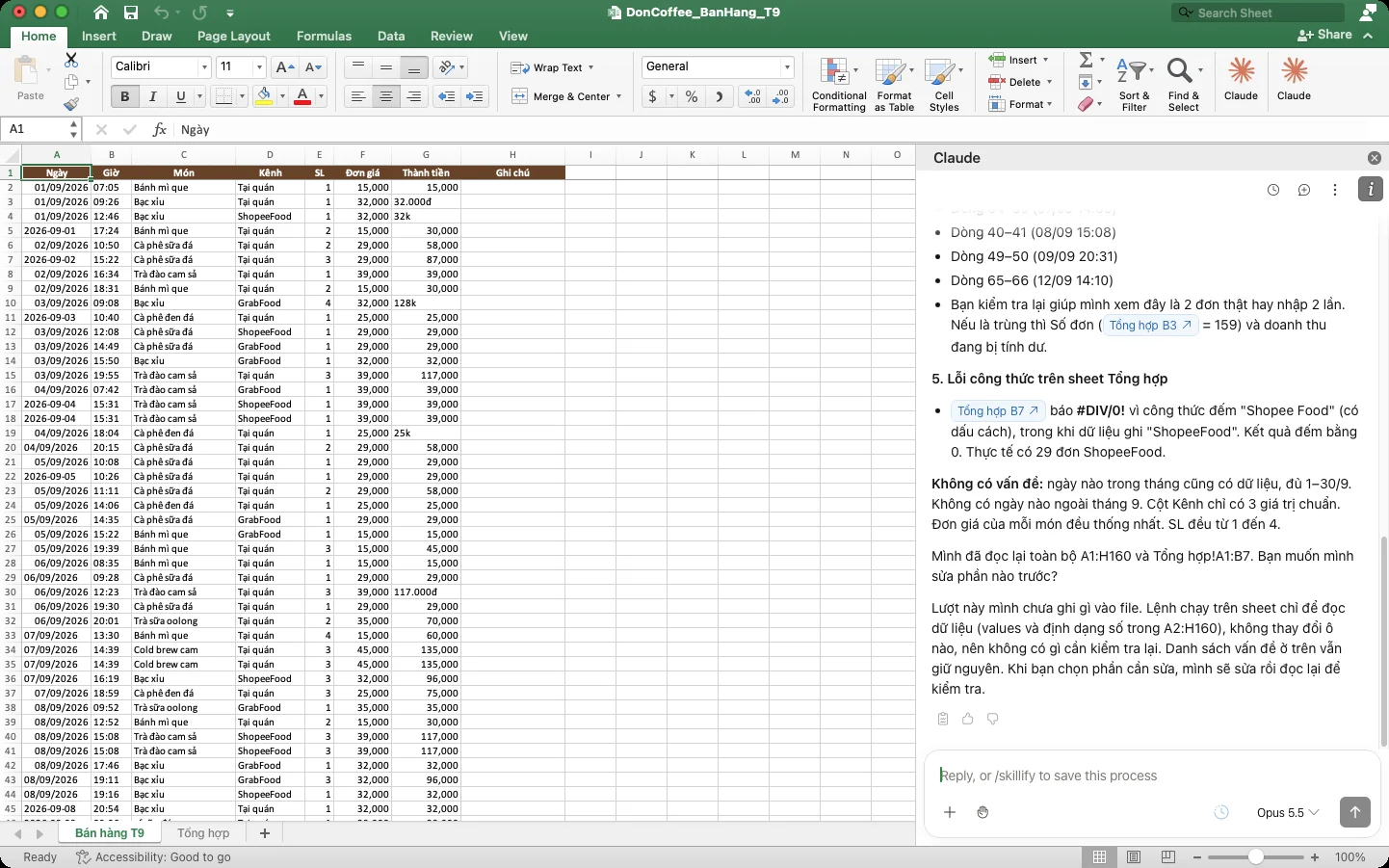Open the Opus 5.5 model selector
Viewport: 1389px width, 868px height.
point(1288,812)
